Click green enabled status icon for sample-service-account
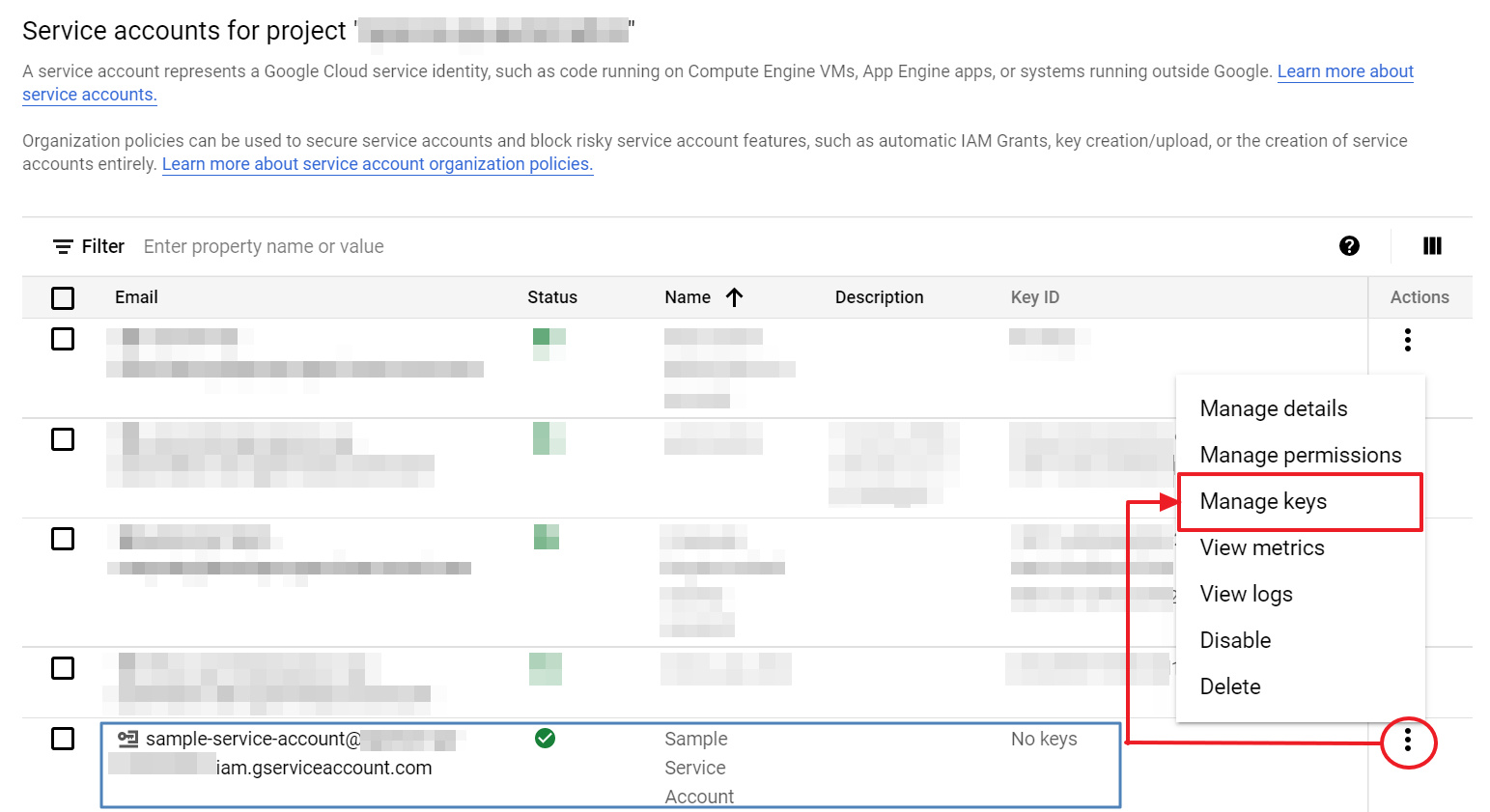This screenshot has height=812, width=1490. coord(545,739)
